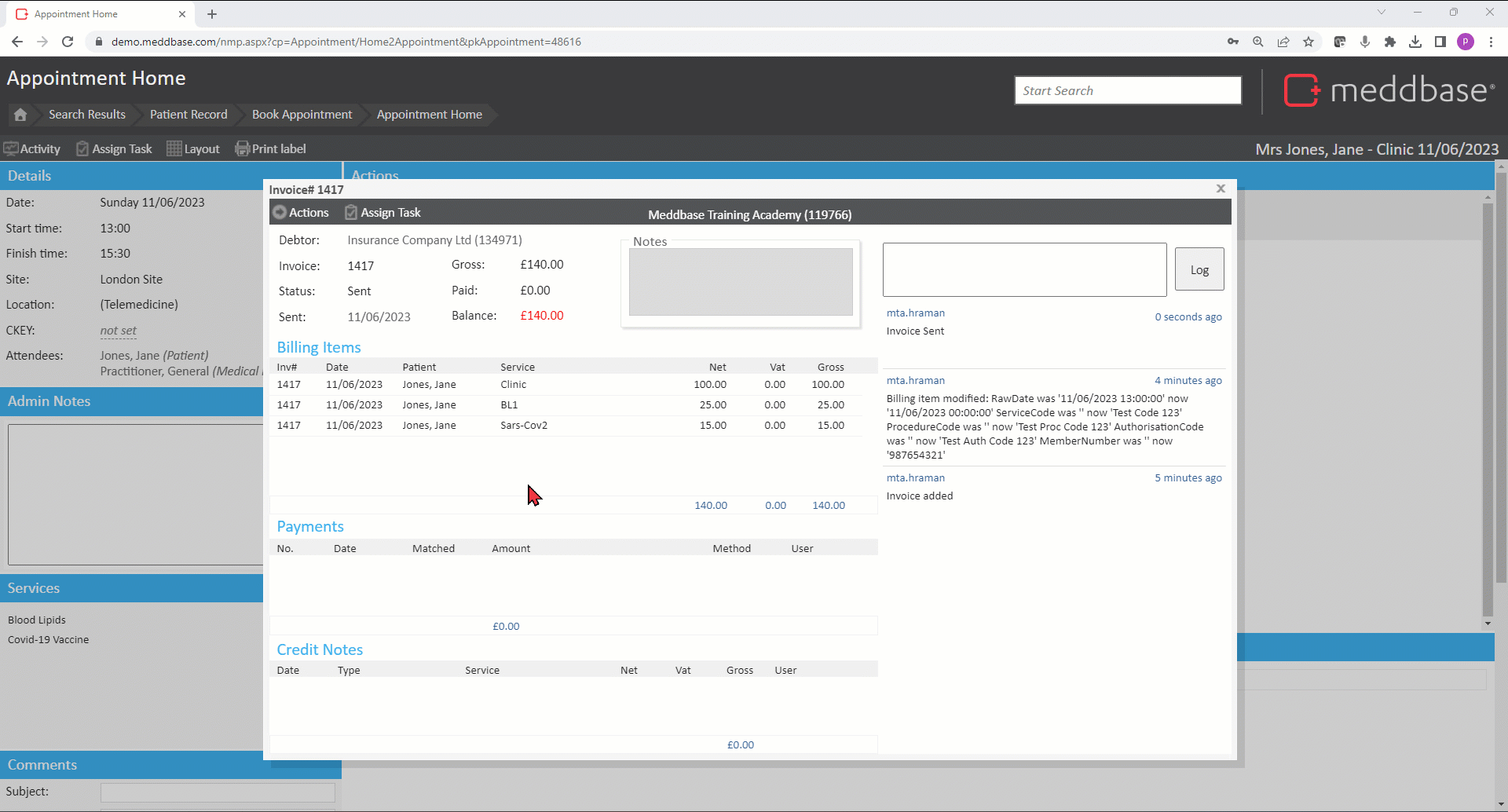Image resolution: width=1508 pixels, height=812 pixels.
Task: Bookmark this page with the star icon
Action: [1309, 42]
